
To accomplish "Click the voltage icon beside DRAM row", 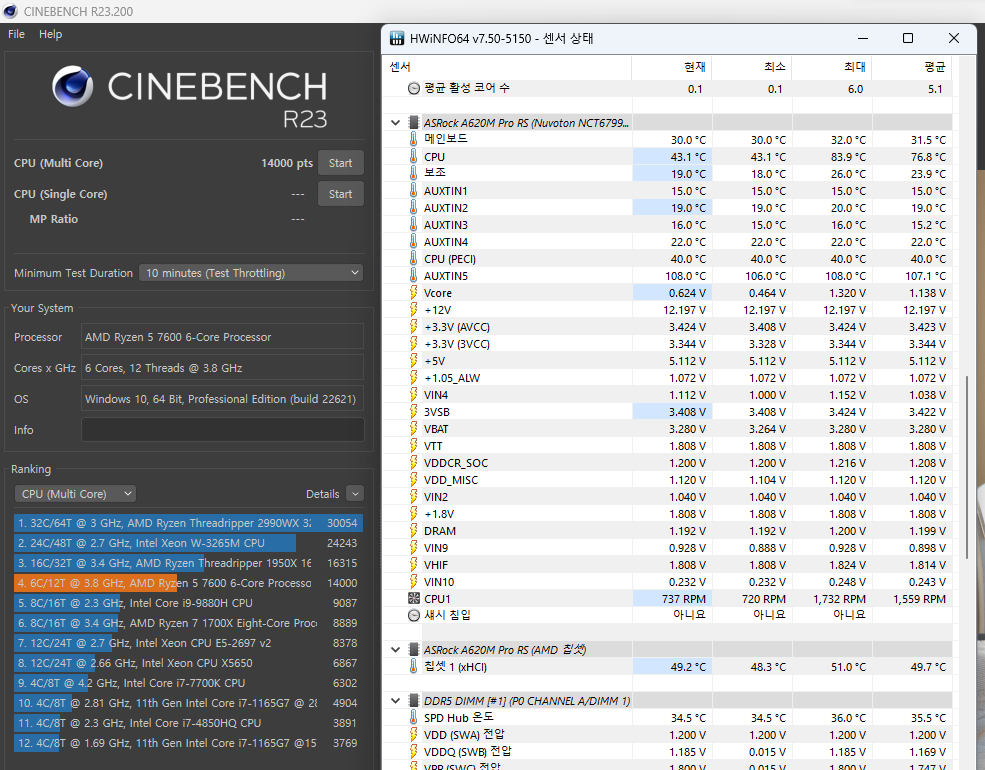I will tap(413, 530).
